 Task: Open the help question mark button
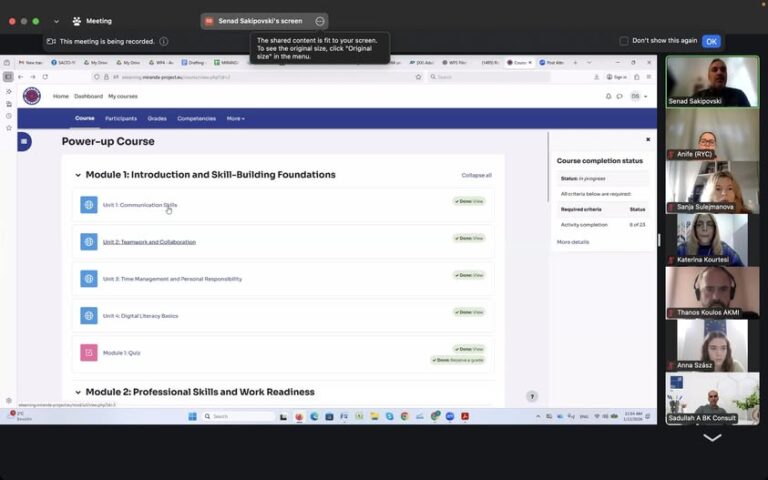point(532,397)
